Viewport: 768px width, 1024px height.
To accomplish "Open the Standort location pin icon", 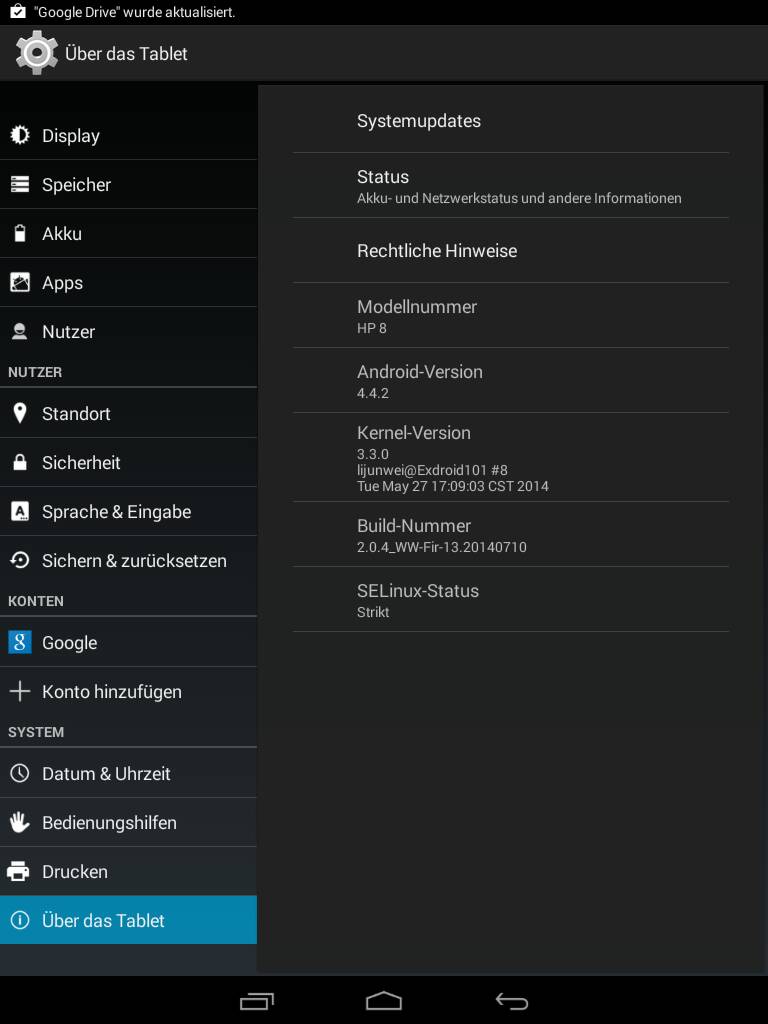I will click(x=20, y=413).
